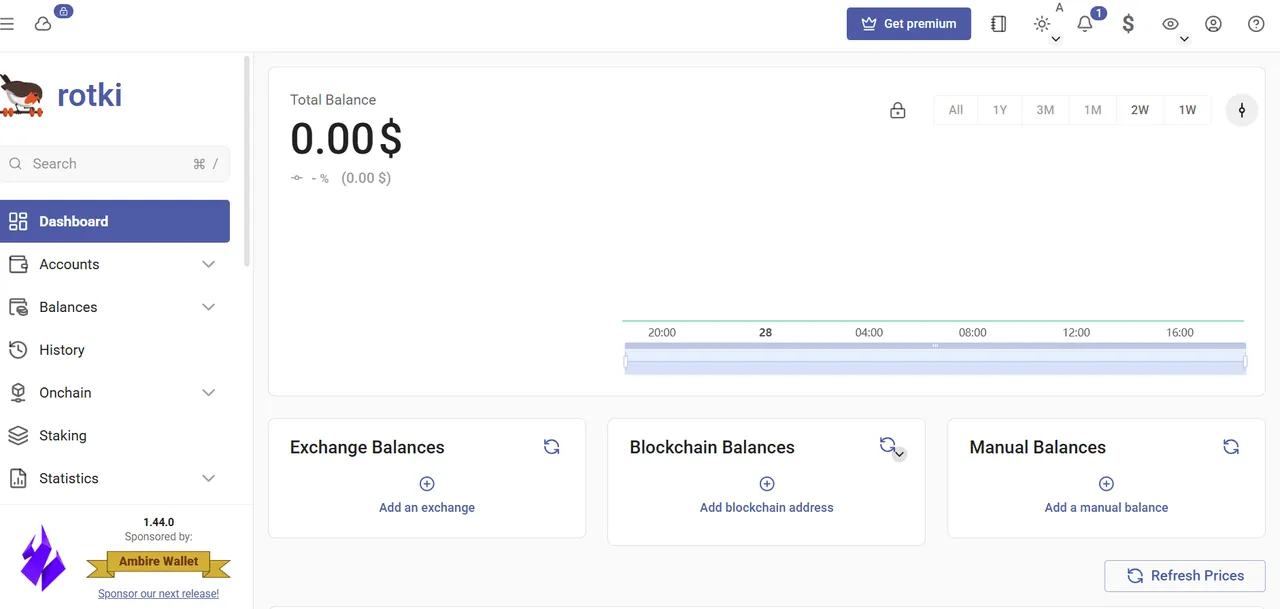Click the left handle of chart range slider
1280x609 pixels.
click(626, 362)
